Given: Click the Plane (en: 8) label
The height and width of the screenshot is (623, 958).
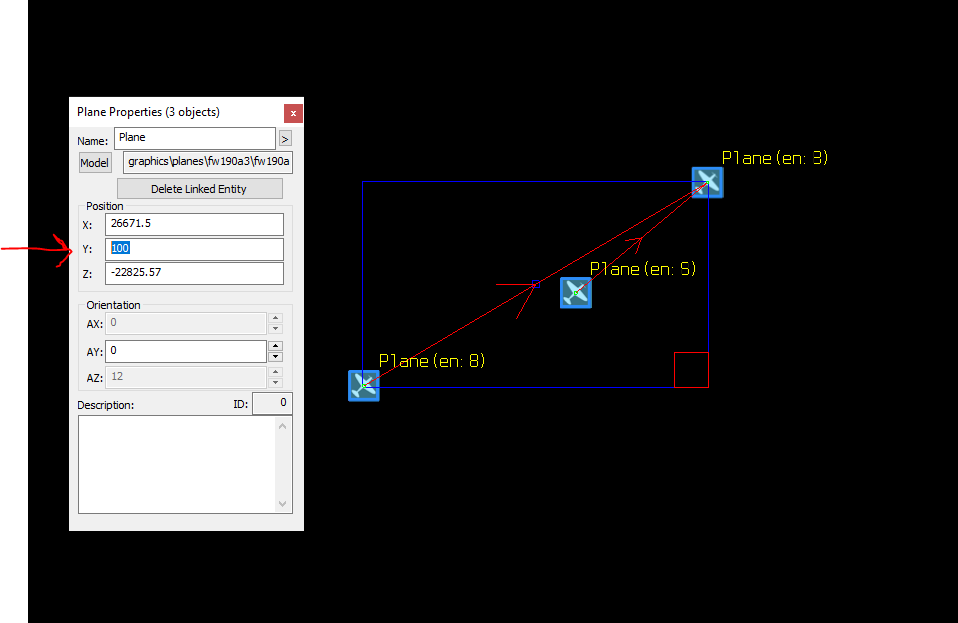Looking at the screenshot, I should click(x=432, y=361).
